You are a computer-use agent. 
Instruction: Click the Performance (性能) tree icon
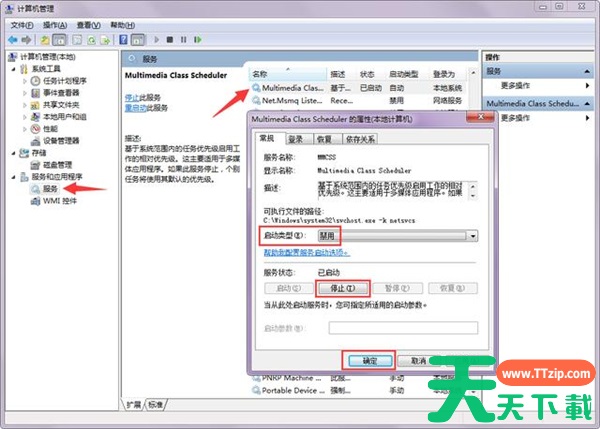(35, 129)
